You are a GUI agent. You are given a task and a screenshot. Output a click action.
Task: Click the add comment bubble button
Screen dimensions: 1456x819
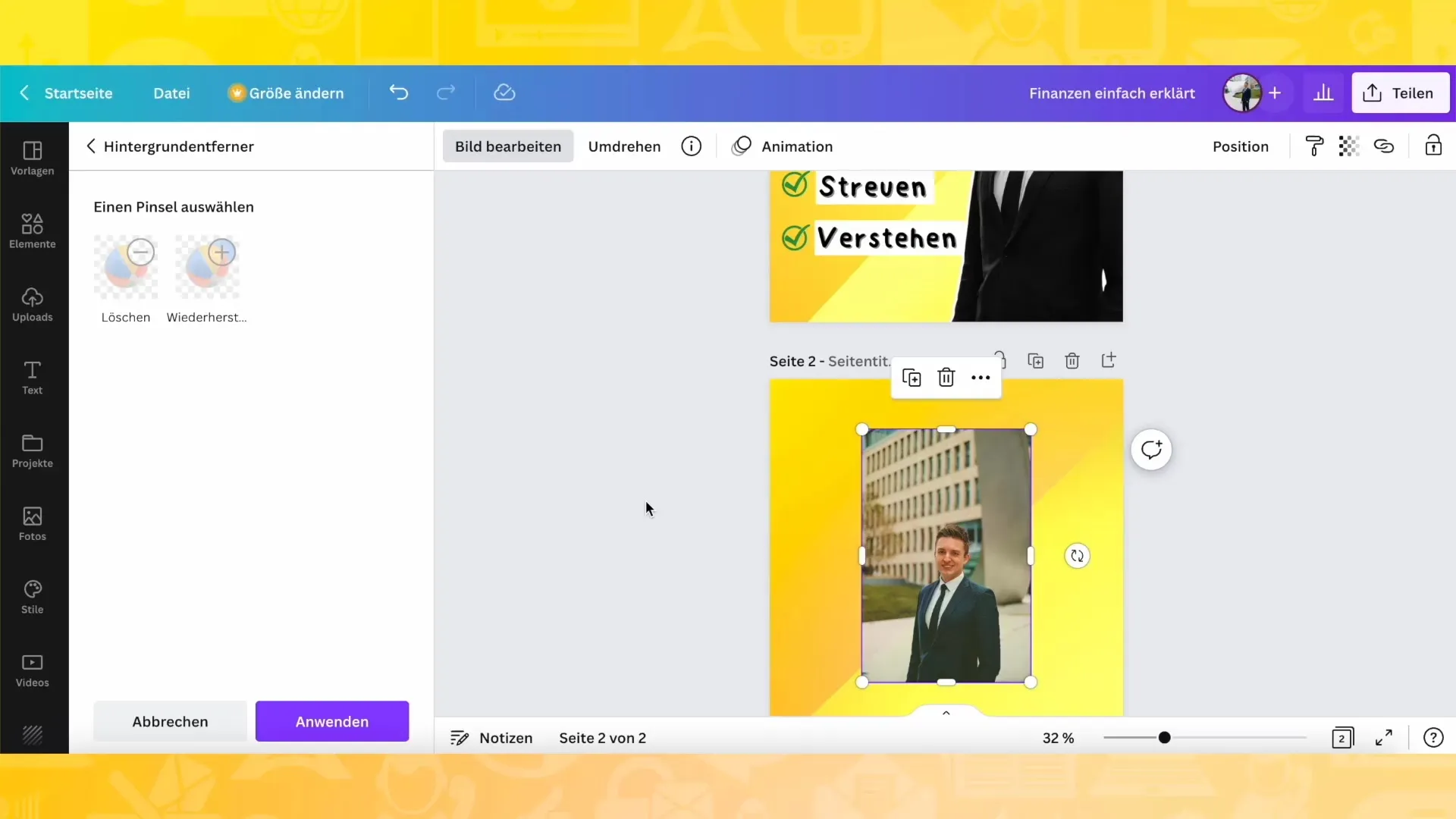coord(1151,450)
